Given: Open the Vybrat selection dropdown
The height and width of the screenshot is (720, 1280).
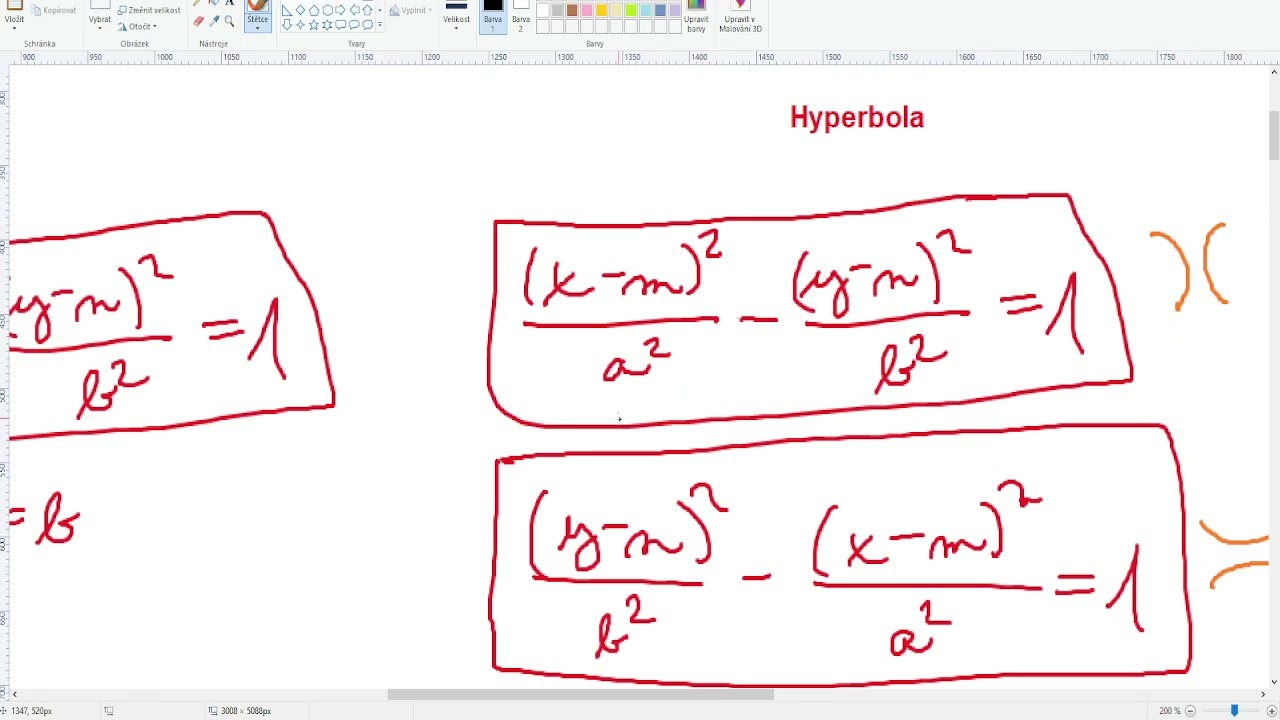Looking at the screenshot, I should click(x=100, y=22).
